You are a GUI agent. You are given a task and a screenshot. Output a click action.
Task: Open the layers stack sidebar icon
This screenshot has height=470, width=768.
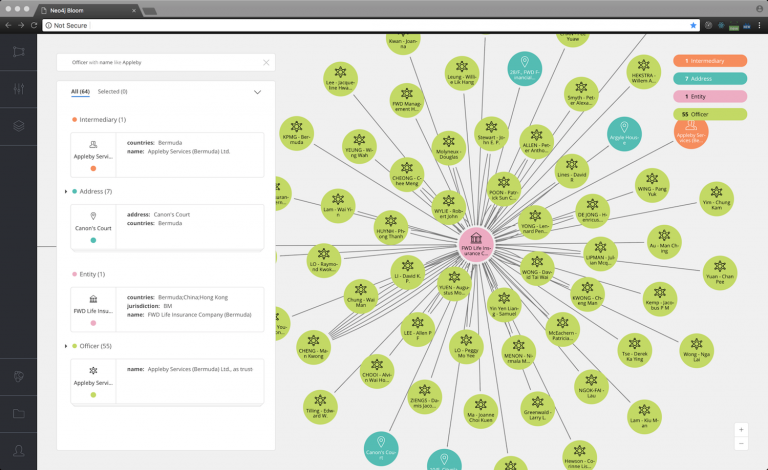pos(19,126)
